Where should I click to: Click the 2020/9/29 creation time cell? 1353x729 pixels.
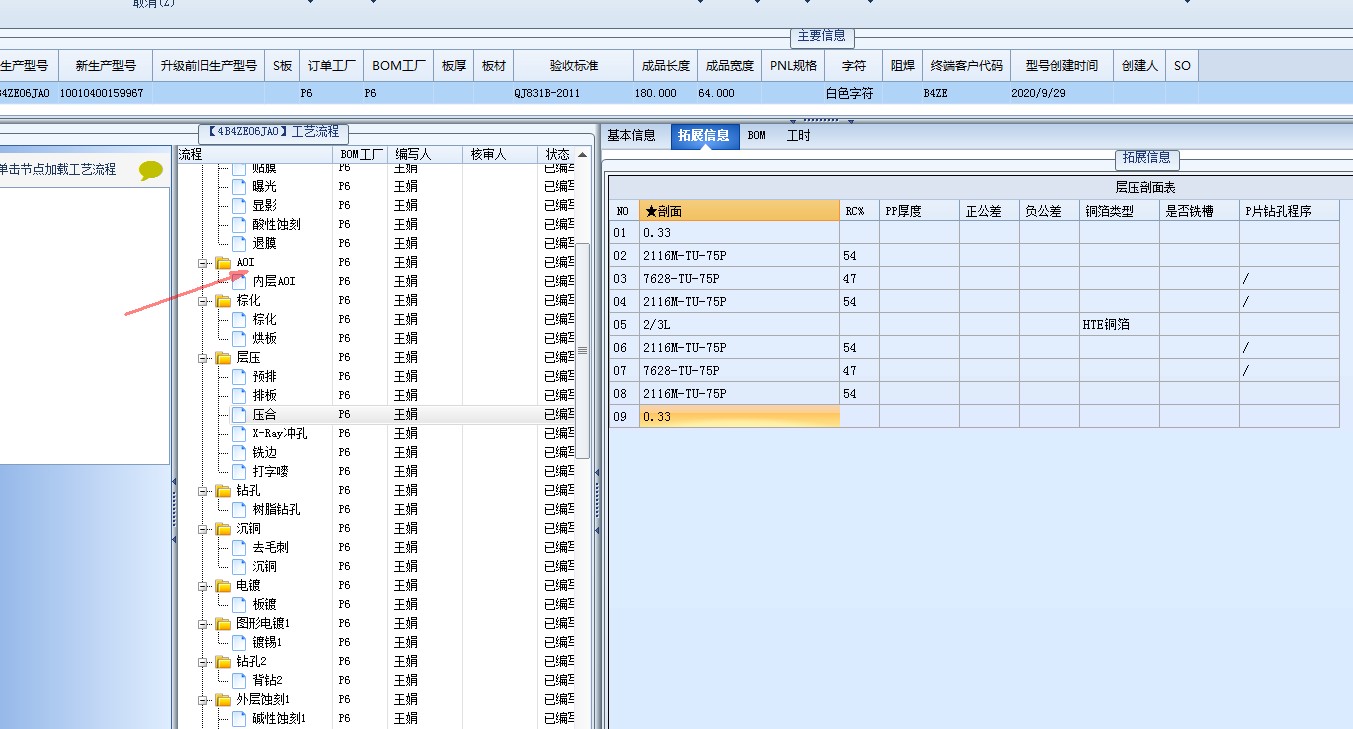tap(1060, 93)
